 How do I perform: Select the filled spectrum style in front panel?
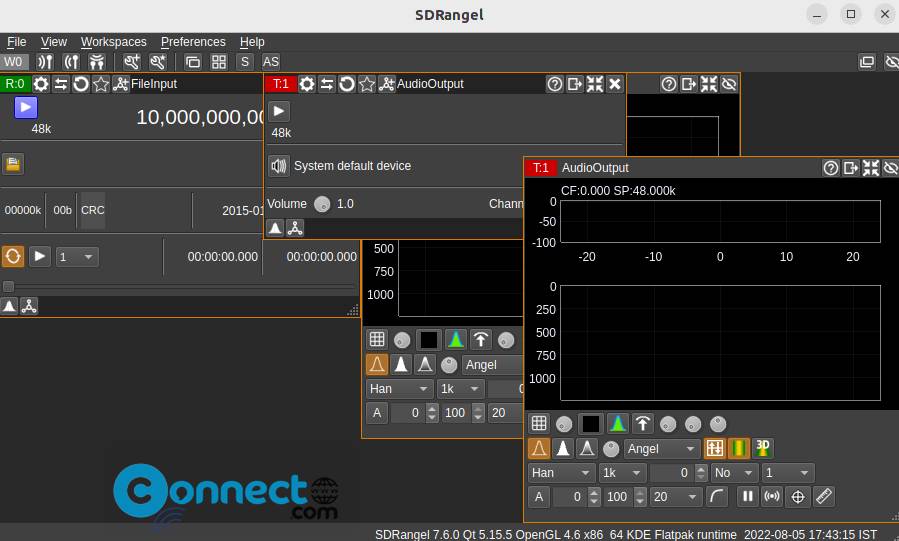tap(563, 448)
